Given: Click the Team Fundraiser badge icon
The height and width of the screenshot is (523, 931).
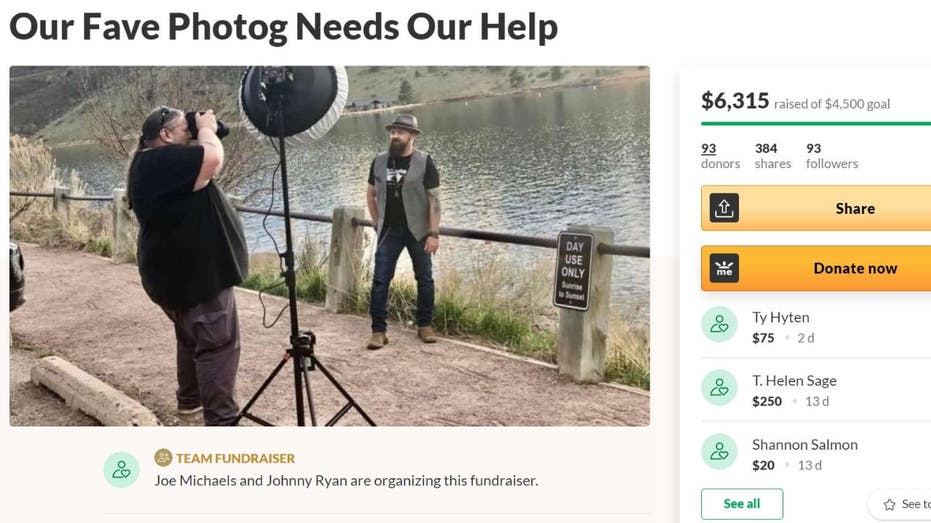Looking at the screenshot, I should click(x=163, y=458).
